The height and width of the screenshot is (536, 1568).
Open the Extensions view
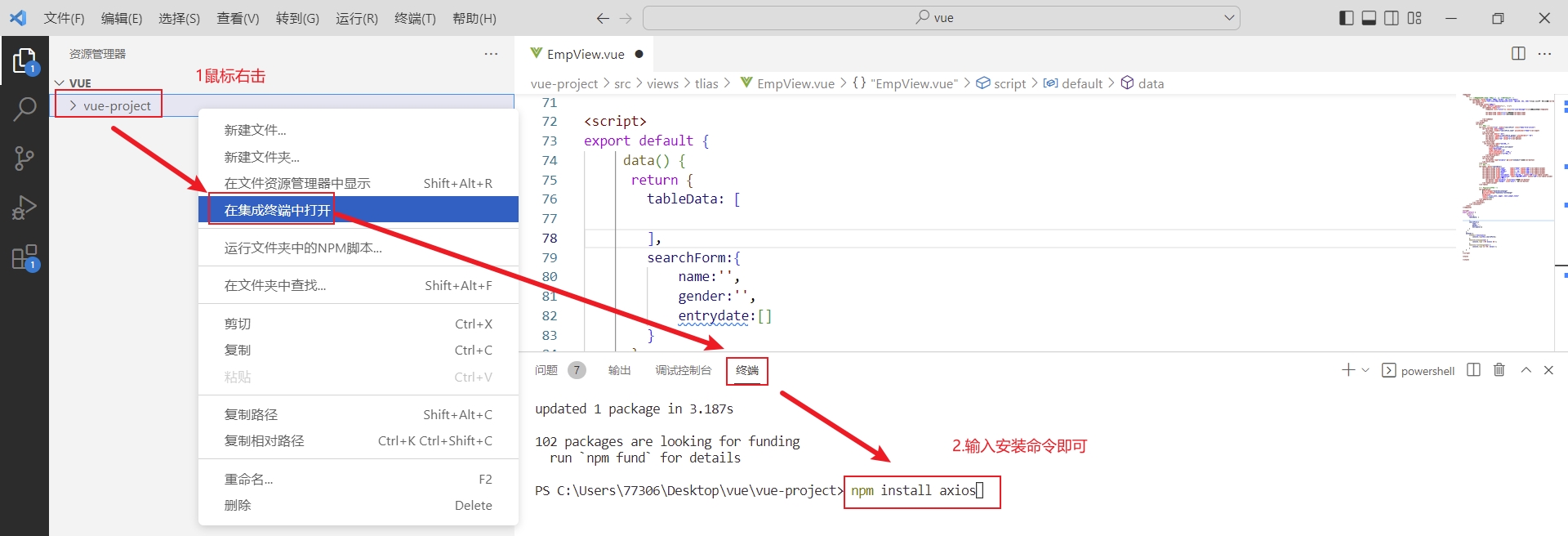[24, 257]
